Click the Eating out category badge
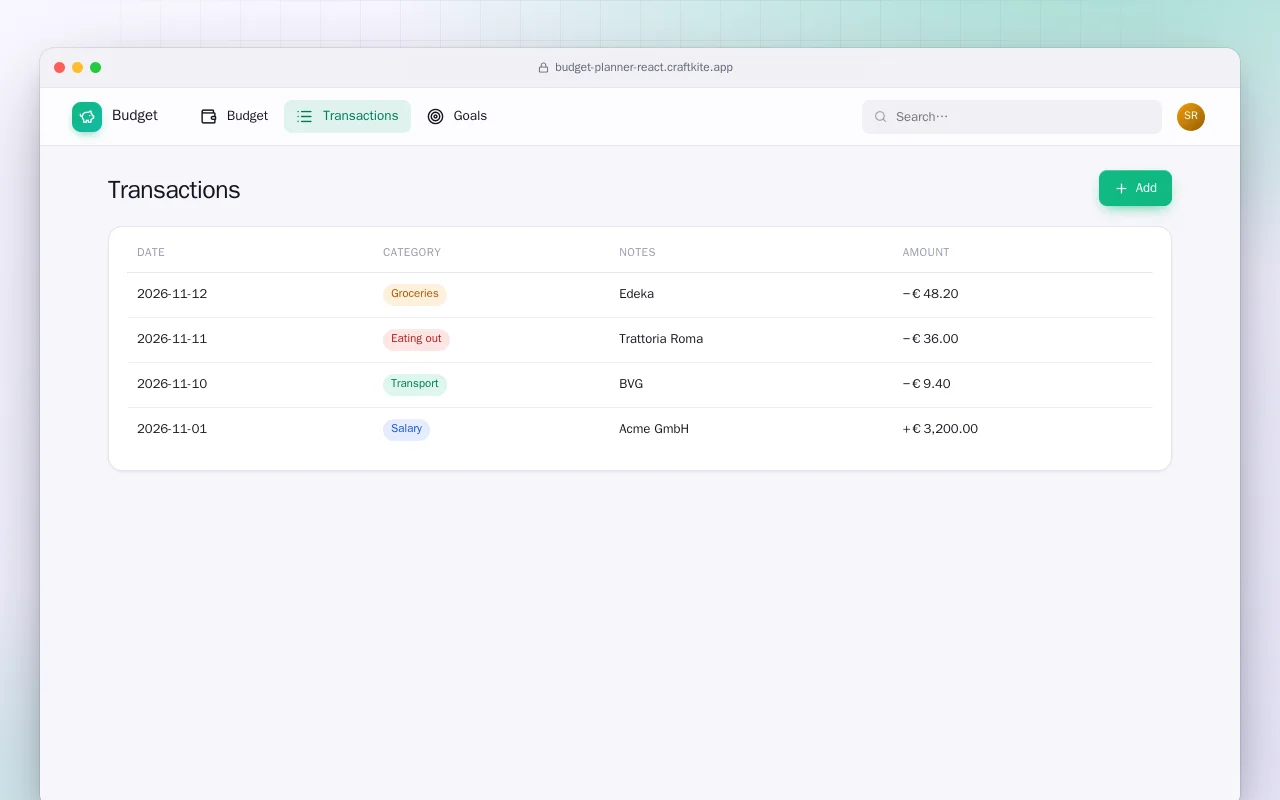The width and height of the screenshot is (1280, 800). tap(416, 339)
